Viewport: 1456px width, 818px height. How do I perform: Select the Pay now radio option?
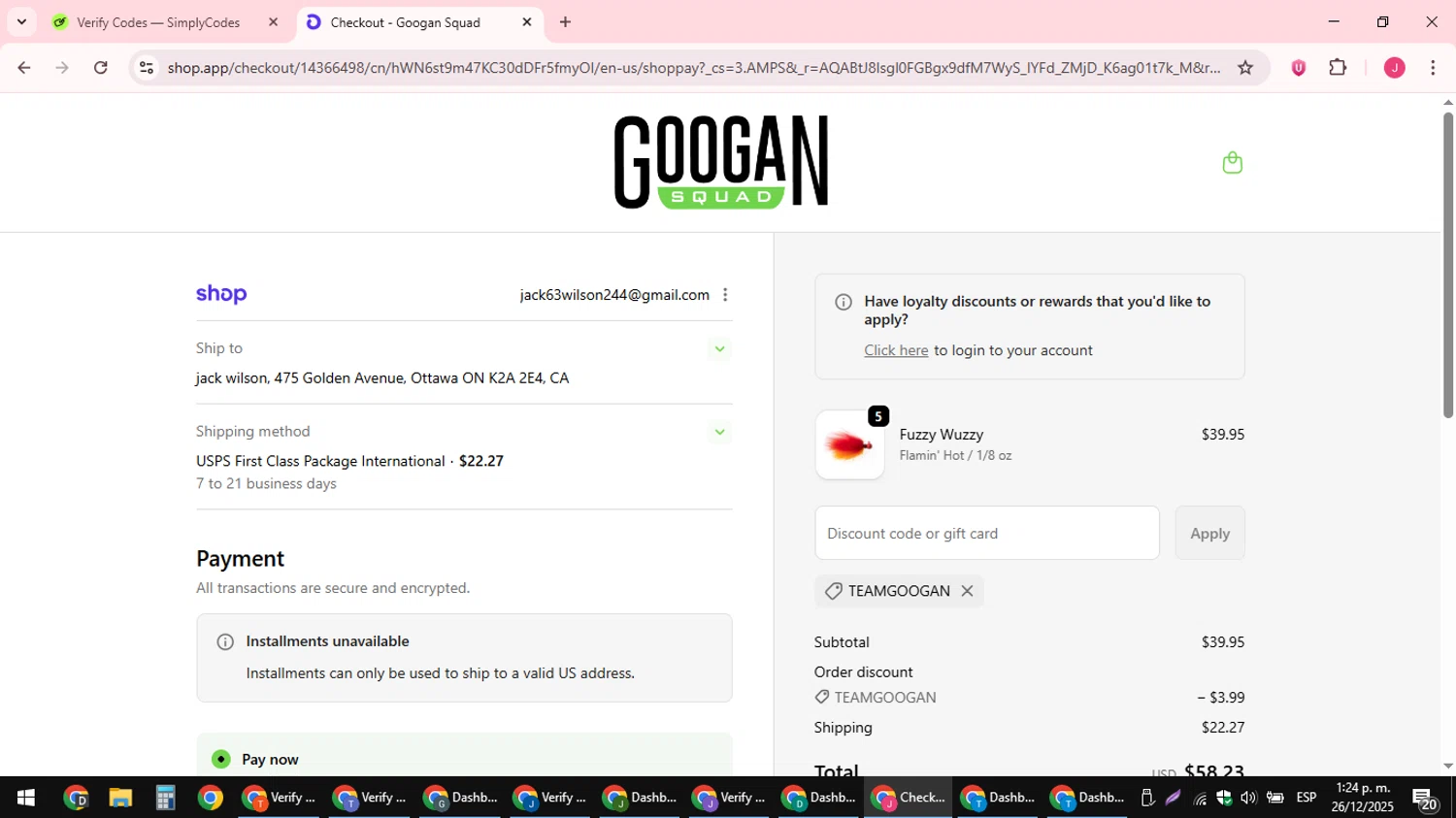point(221,759)
